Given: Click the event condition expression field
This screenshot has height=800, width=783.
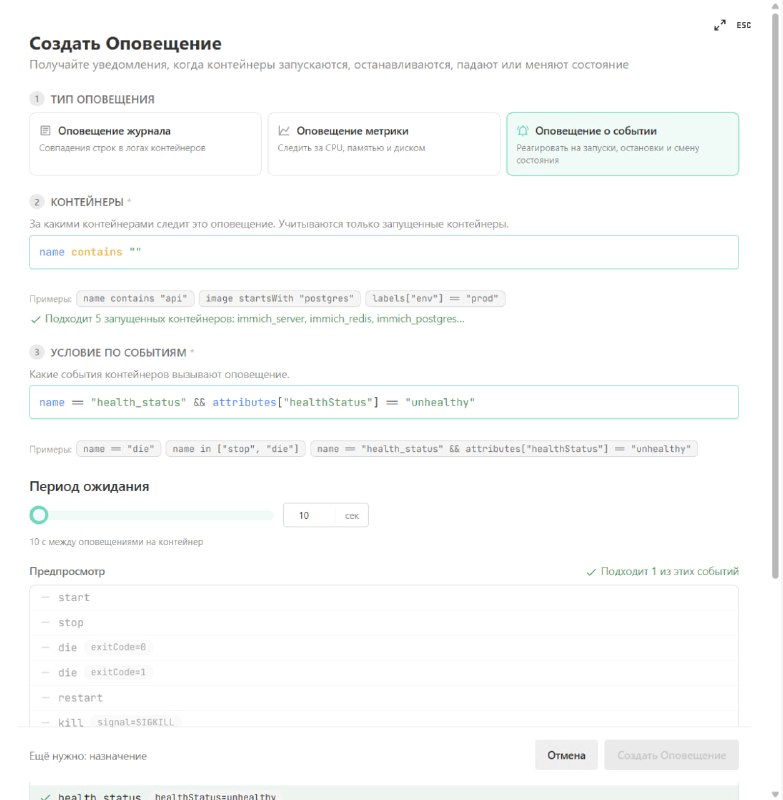Looking at the screenshot, I should coord(384,402).
